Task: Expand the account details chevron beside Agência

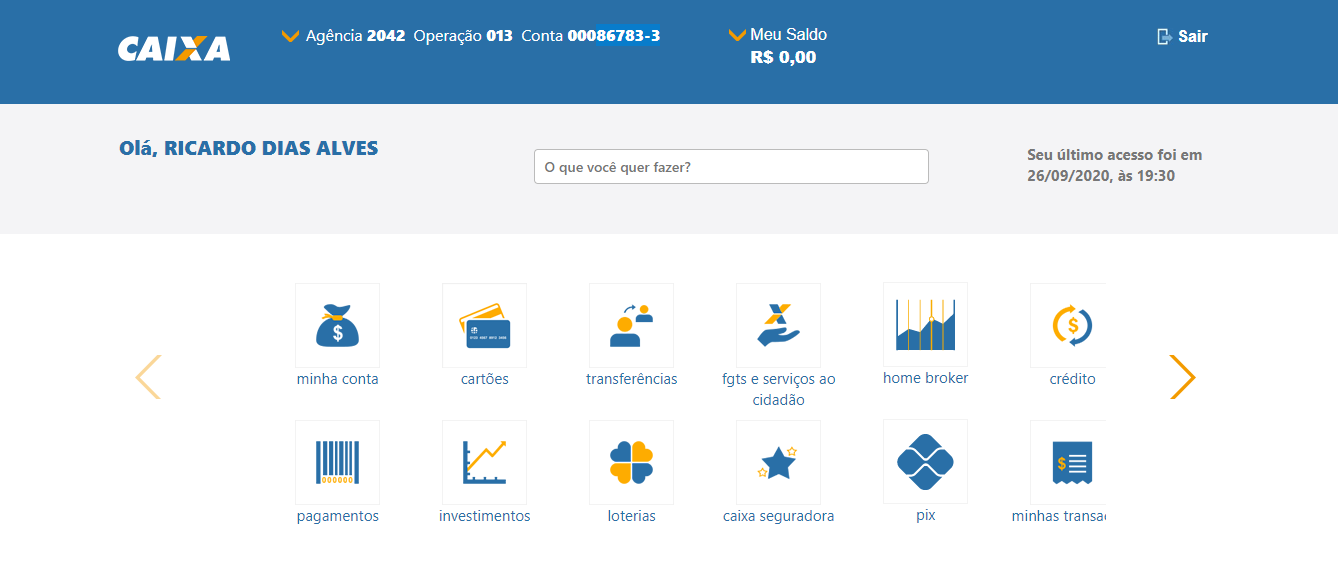Action: pos(291,37)
